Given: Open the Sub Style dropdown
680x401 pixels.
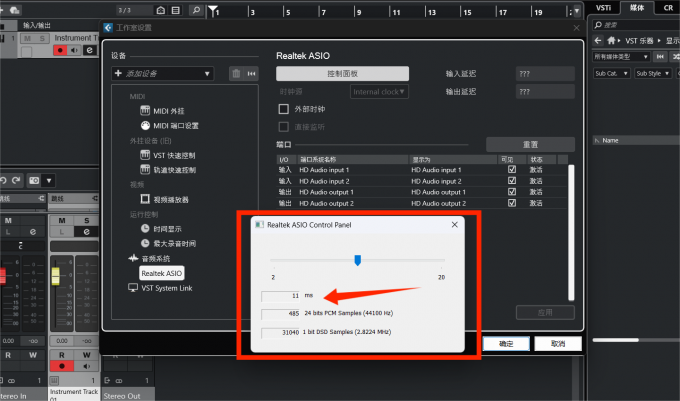Looking at the screenshot, I should tap(653, 73).
